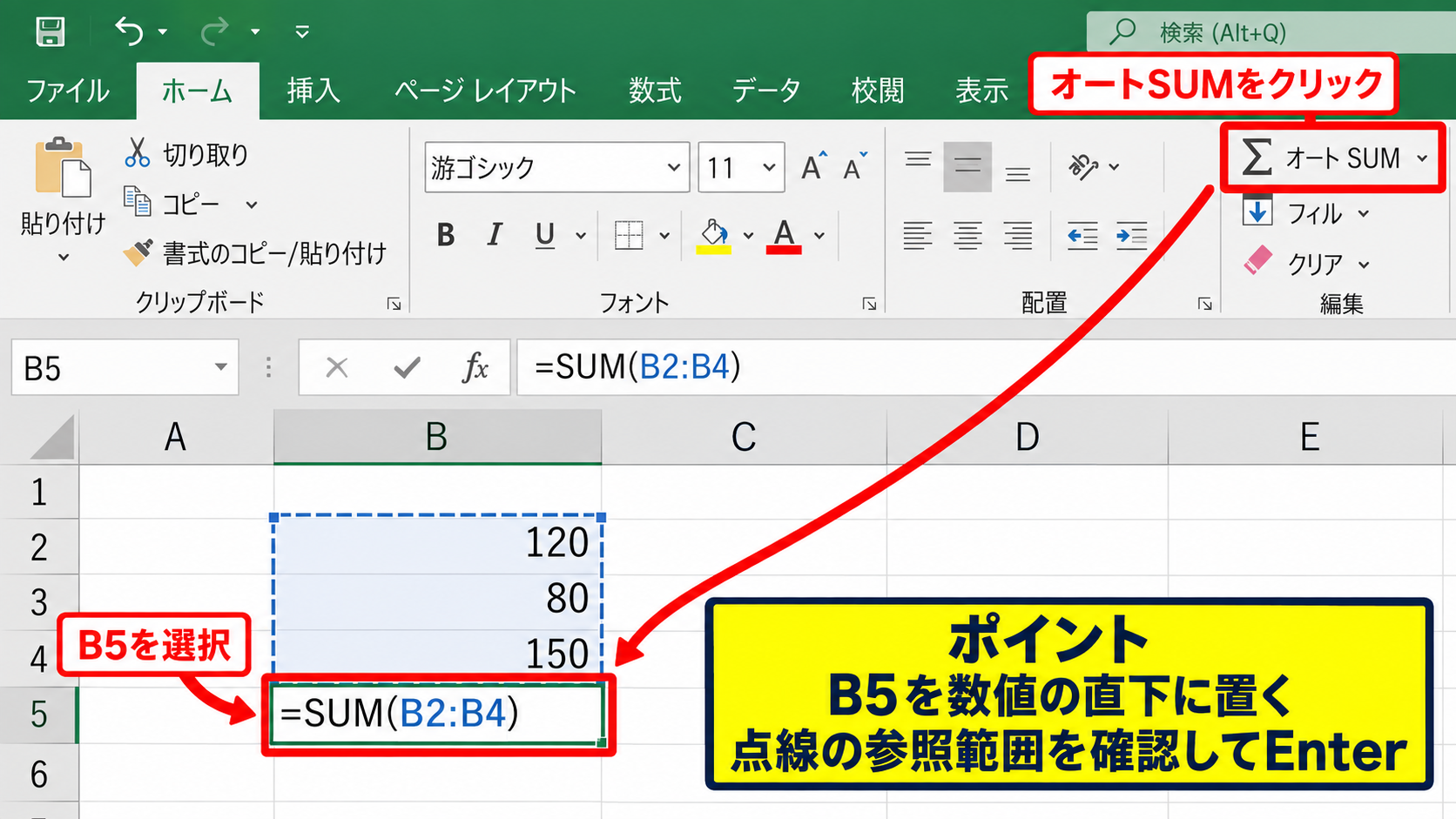This screenshot has width=1456, height=819.
Task: Apply yellow fill color bucket
Action: pos(713,235)
